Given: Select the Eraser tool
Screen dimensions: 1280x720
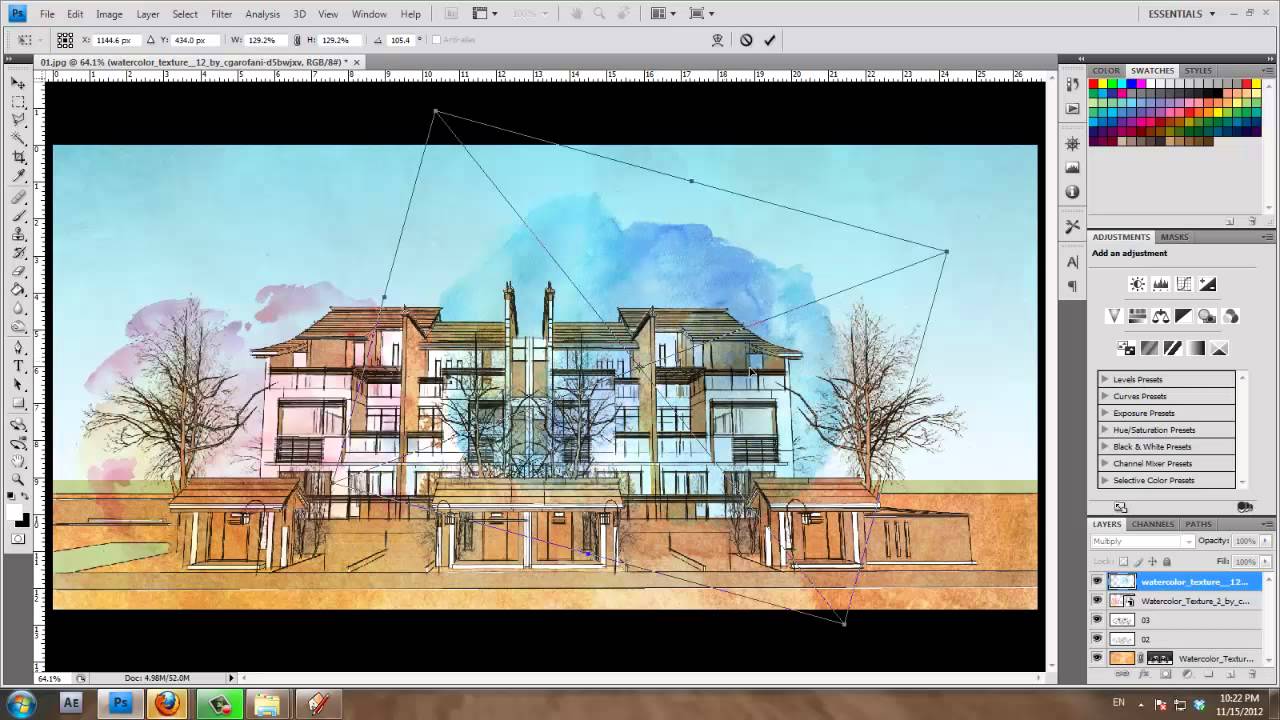Looking at the screenshot, I should pyautogui.click(x=18, y=272).
